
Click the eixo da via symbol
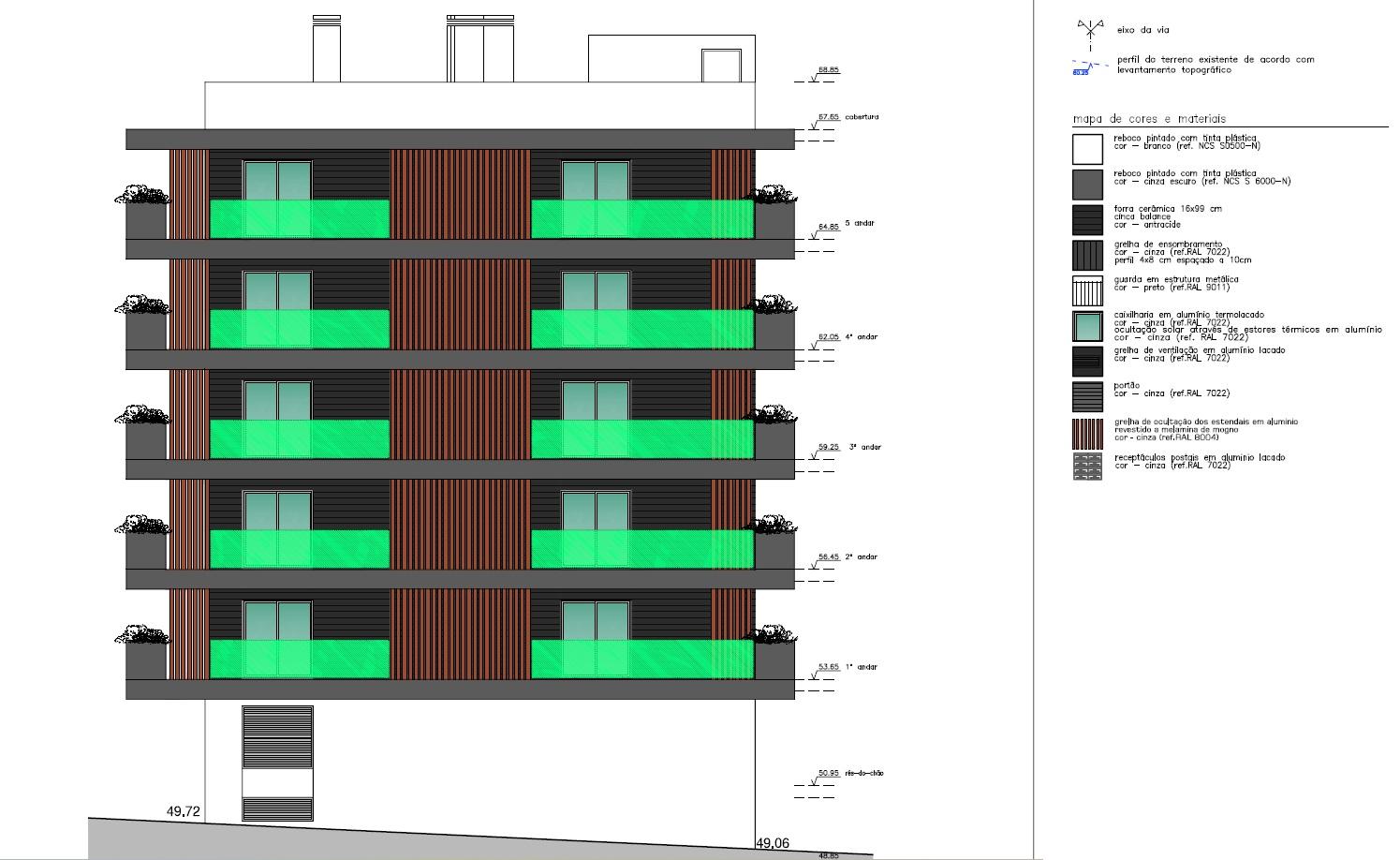point(1089,33)
